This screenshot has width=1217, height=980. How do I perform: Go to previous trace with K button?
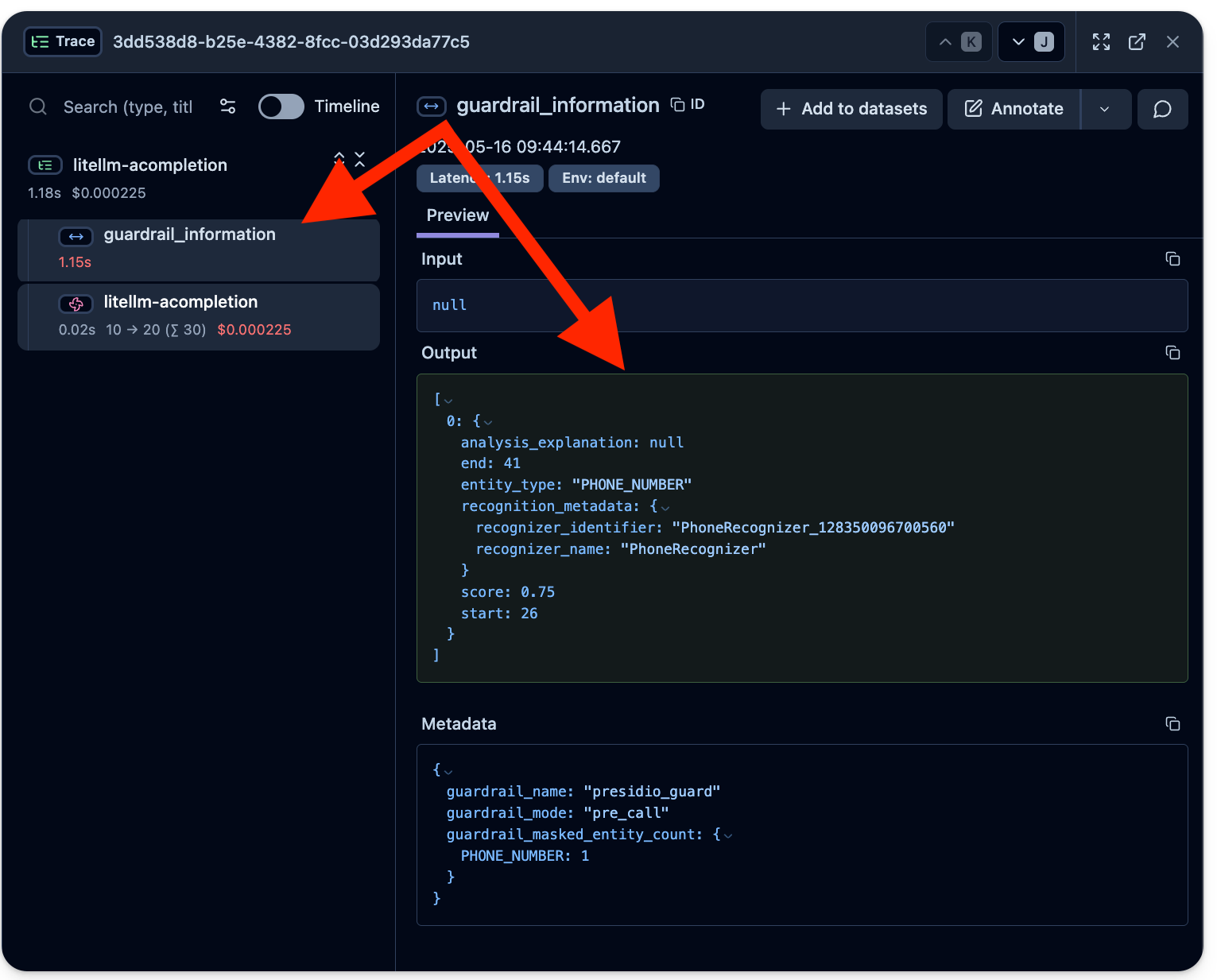click(959, 42)
